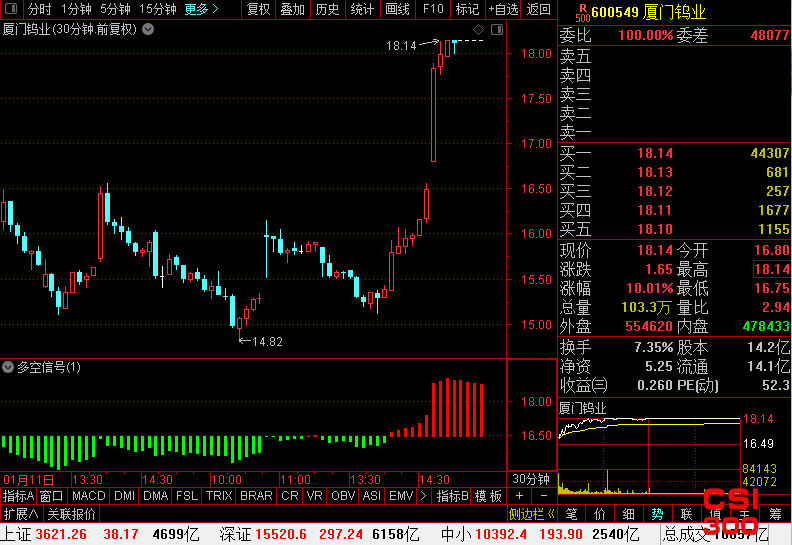
Task: Open the 指标A indicator menu
Action: (18, 496)
